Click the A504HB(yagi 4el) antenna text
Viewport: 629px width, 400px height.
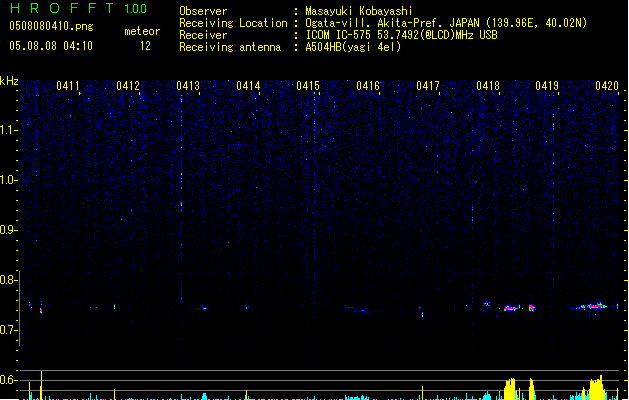pos(353,47)
